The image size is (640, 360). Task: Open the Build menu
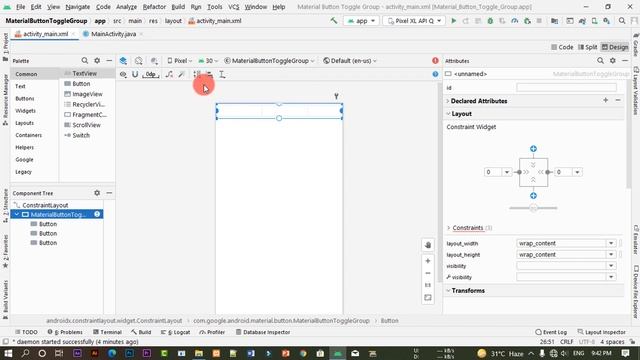pos(178,7)
